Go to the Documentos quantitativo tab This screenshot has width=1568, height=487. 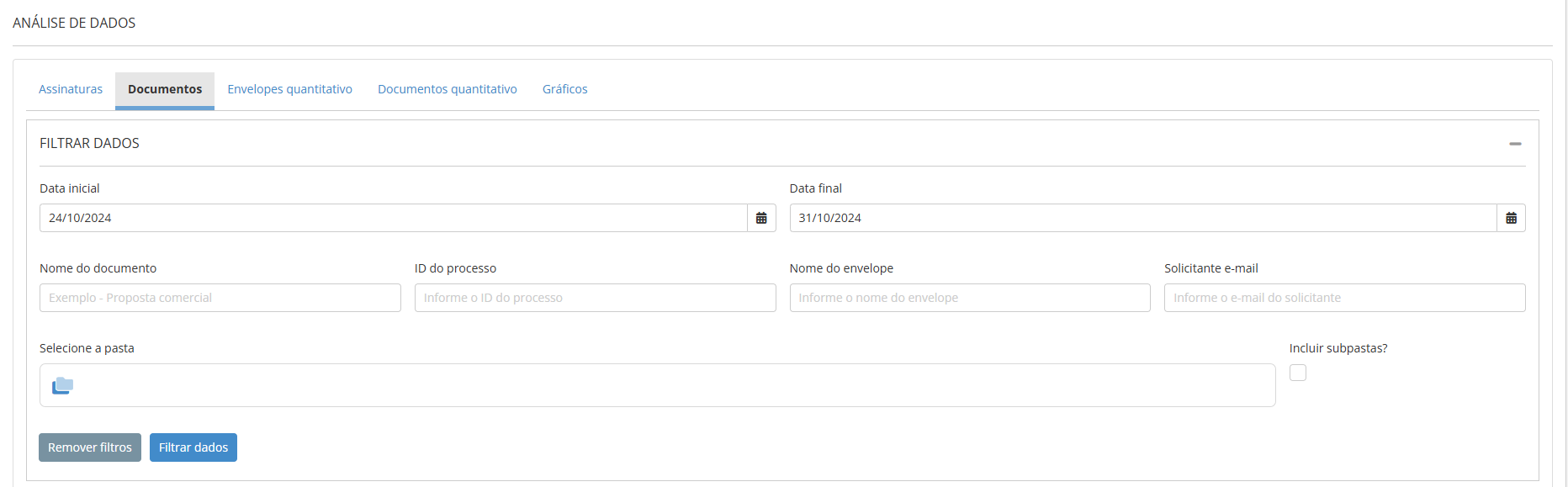(447, 89)
